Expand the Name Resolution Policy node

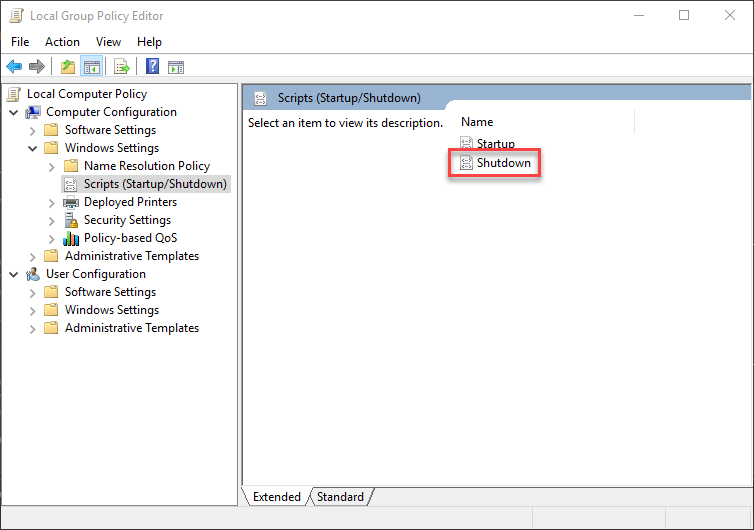(x=52, y=167)
